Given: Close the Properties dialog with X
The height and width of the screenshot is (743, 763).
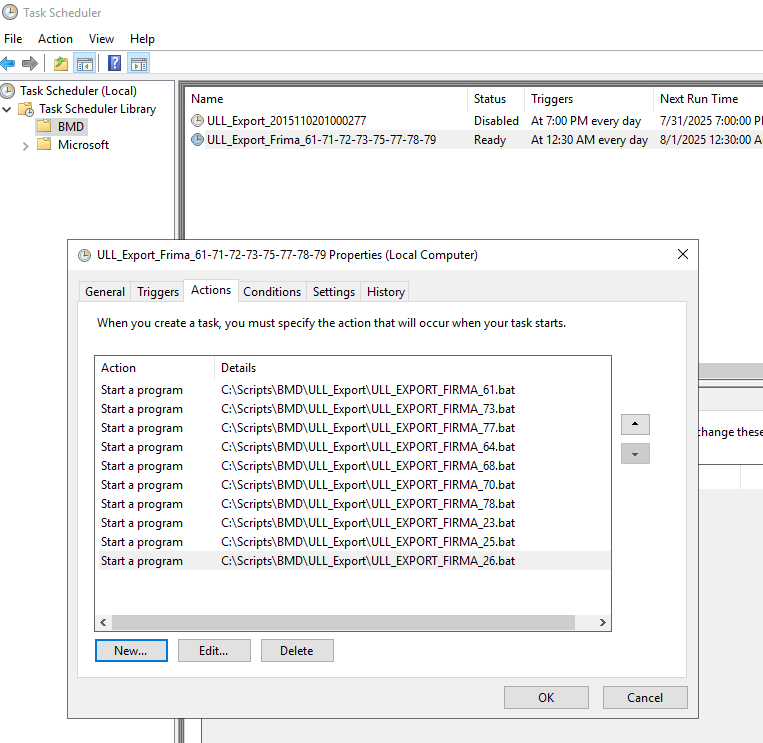Looking at the screenshot, I should click(683, 254).
